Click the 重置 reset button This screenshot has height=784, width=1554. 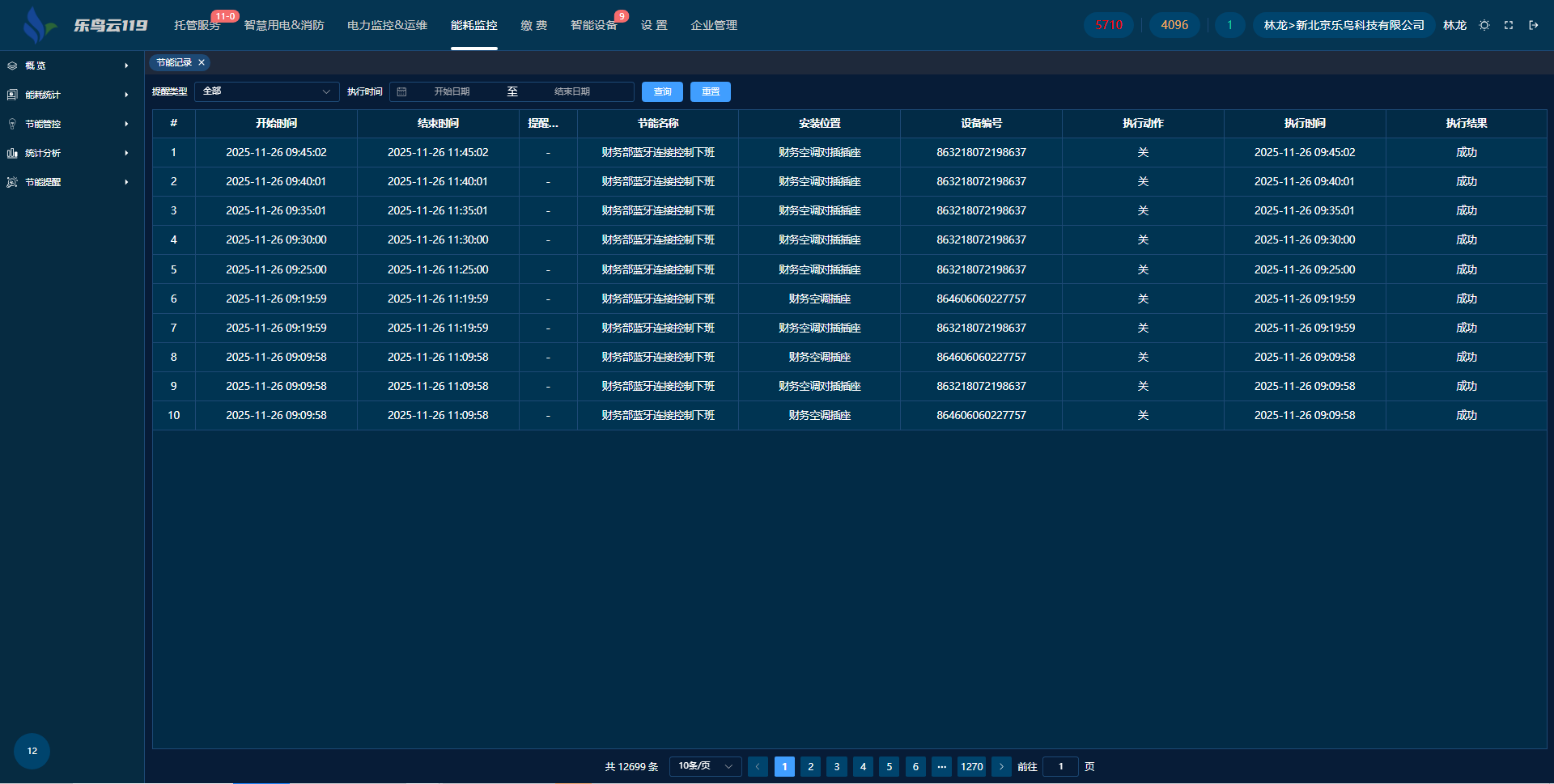click(x=710, y=91)
